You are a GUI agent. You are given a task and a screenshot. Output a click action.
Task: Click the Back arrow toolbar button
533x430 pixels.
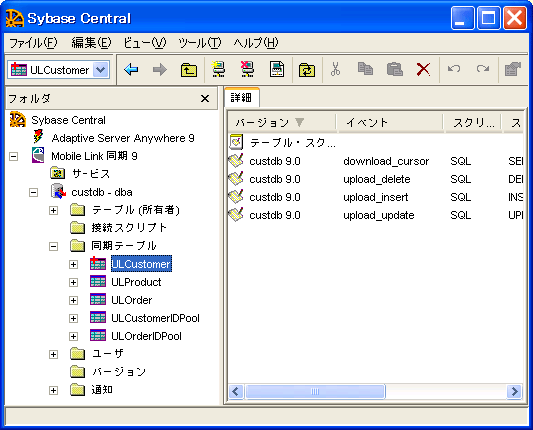click(x=131, y=70)
